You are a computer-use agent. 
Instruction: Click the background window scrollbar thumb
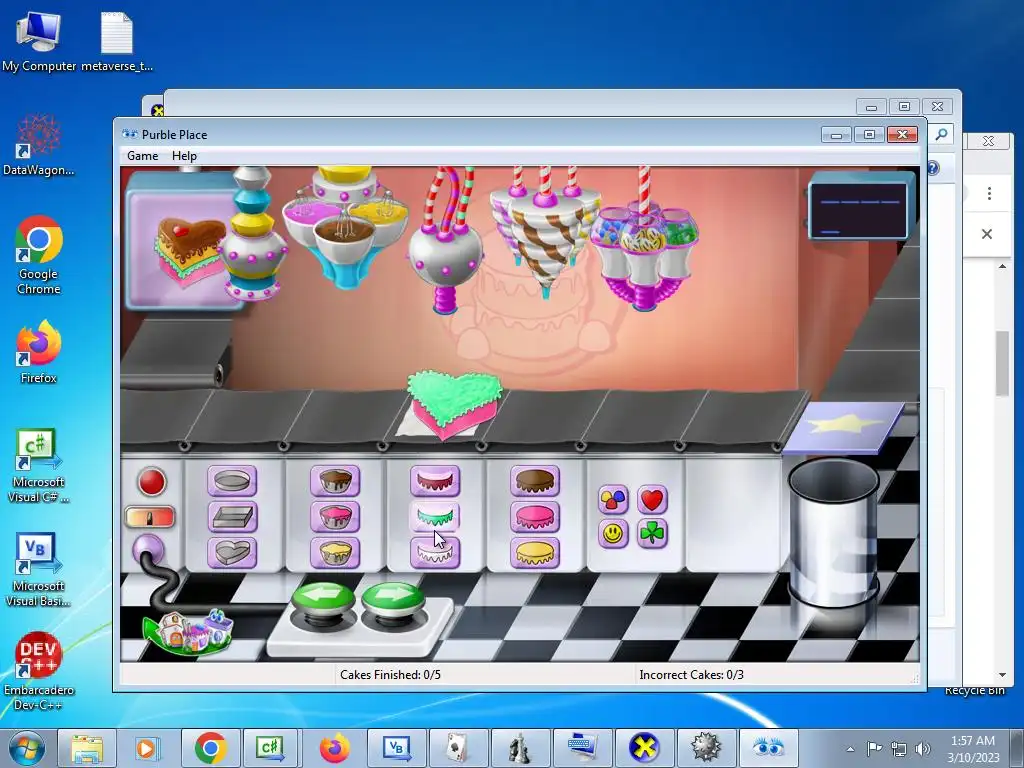point(1002,363)
